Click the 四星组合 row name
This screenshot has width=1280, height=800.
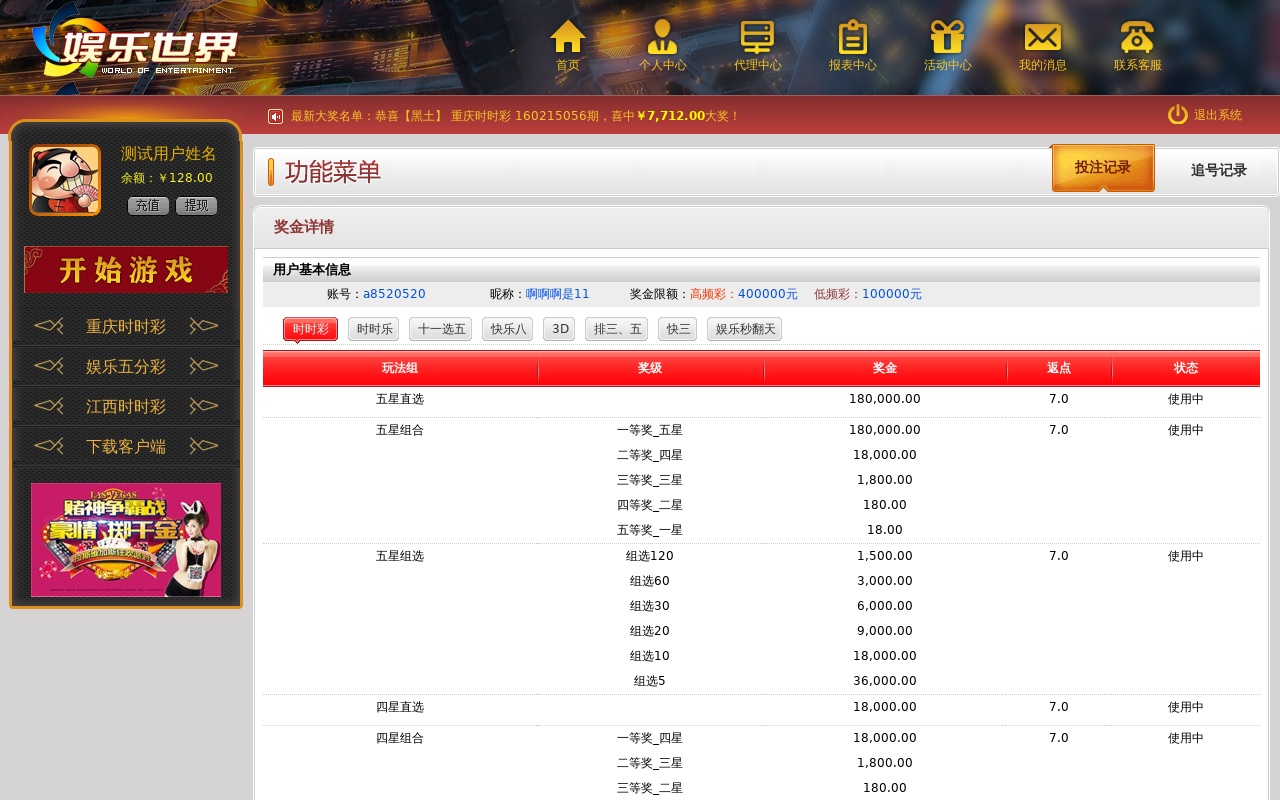point(400,738)
